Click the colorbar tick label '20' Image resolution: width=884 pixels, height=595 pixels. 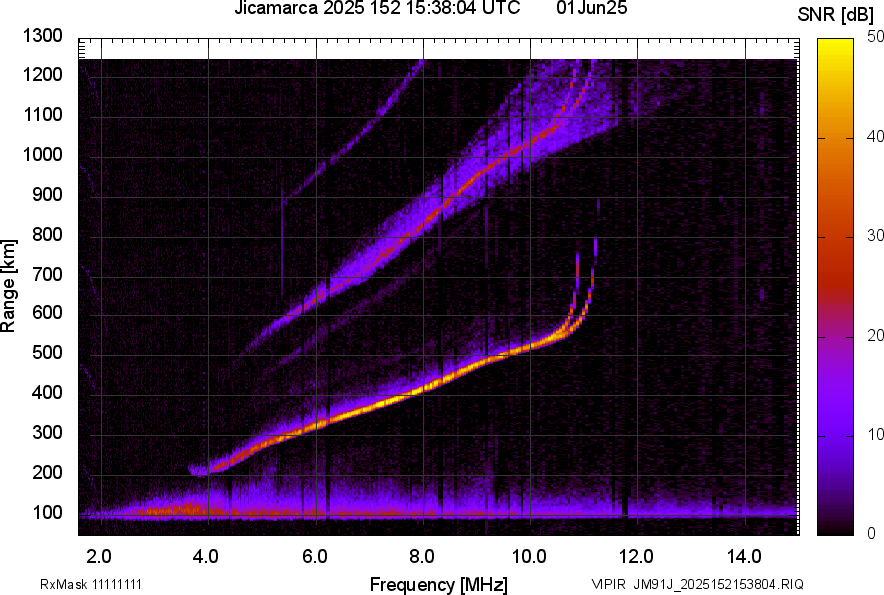click(x=875, y=336)
